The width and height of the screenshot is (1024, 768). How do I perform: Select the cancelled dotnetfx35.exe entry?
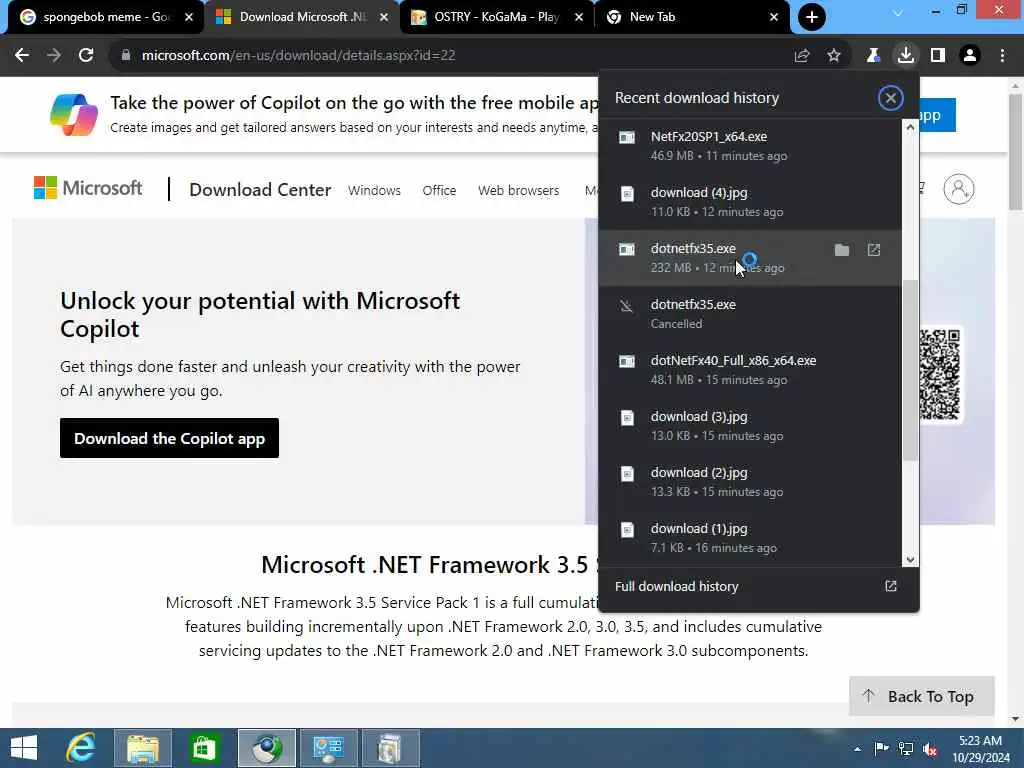coord(750,313)
